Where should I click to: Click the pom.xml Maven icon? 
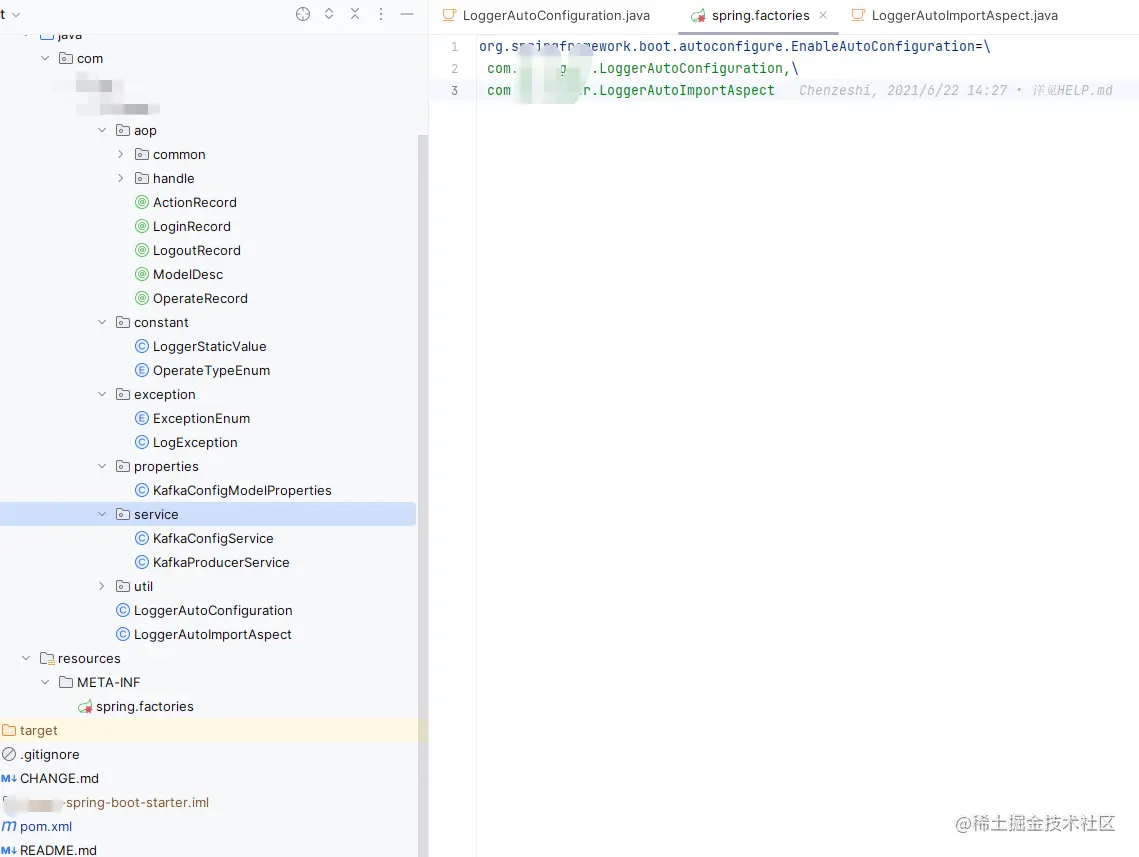click(x=9, y=825)
